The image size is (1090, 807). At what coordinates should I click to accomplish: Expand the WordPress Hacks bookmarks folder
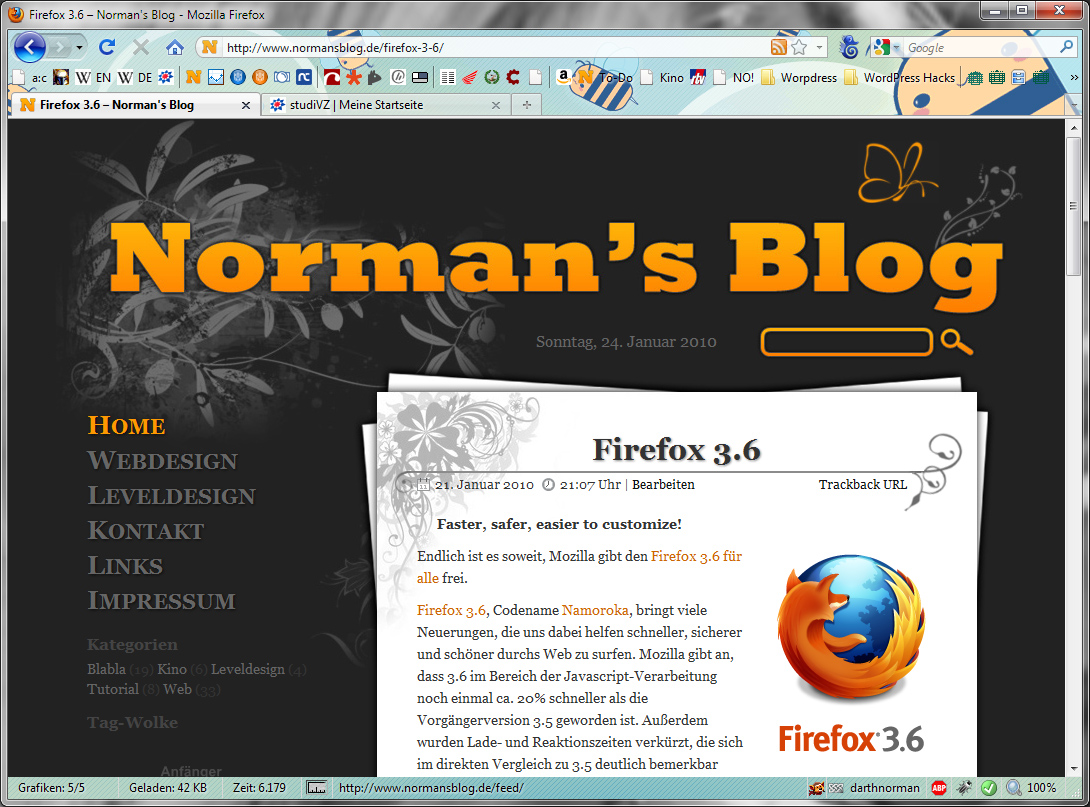(x=900, y=78)
